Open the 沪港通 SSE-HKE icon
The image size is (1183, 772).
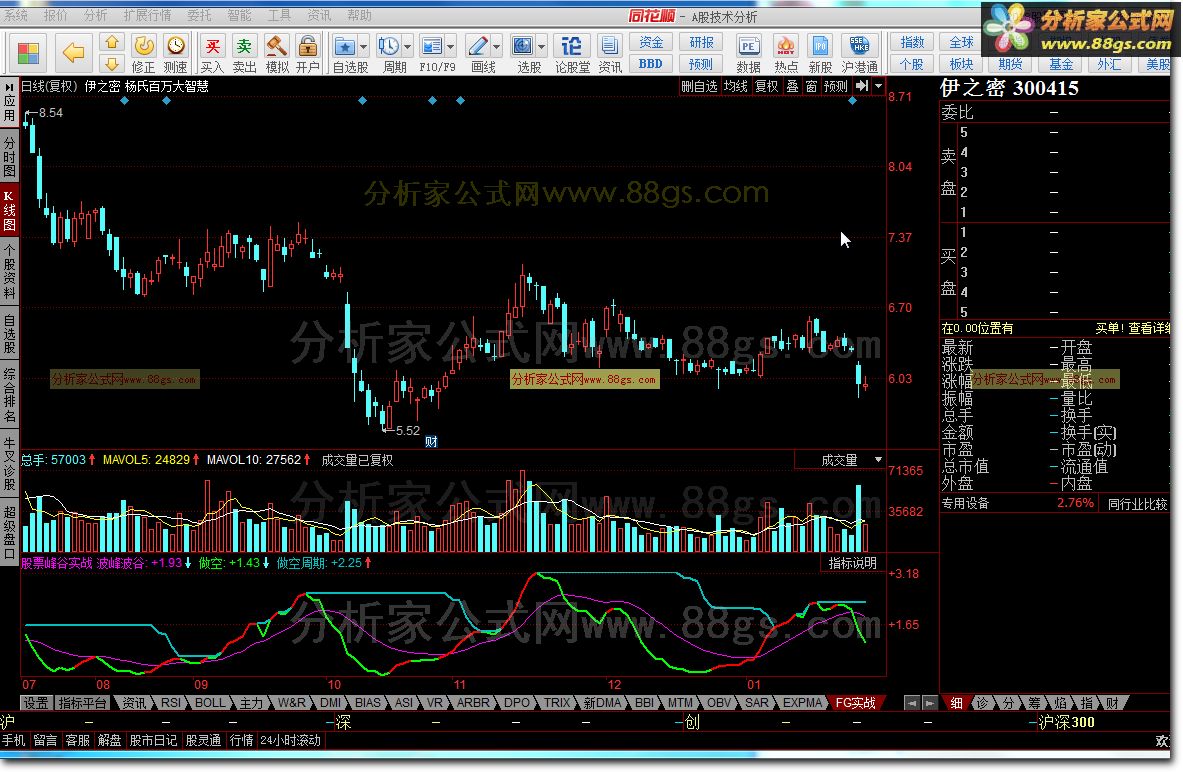[x=859, y=54]
